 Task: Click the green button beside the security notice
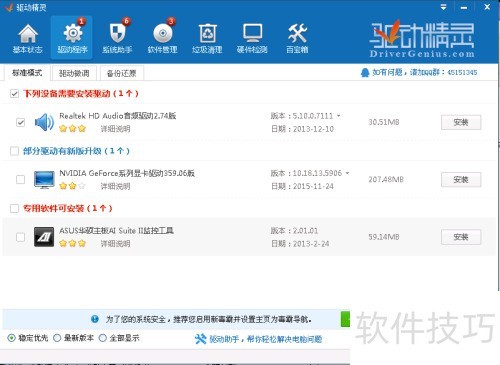[x=345, y=319]
